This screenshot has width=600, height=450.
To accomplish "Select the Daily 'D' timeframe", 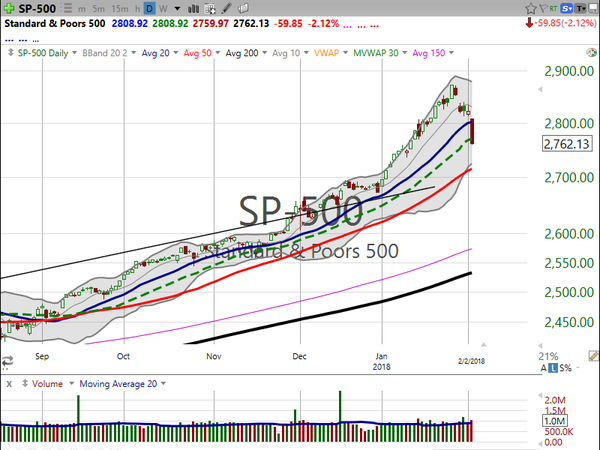I will [x=149, y=8].
